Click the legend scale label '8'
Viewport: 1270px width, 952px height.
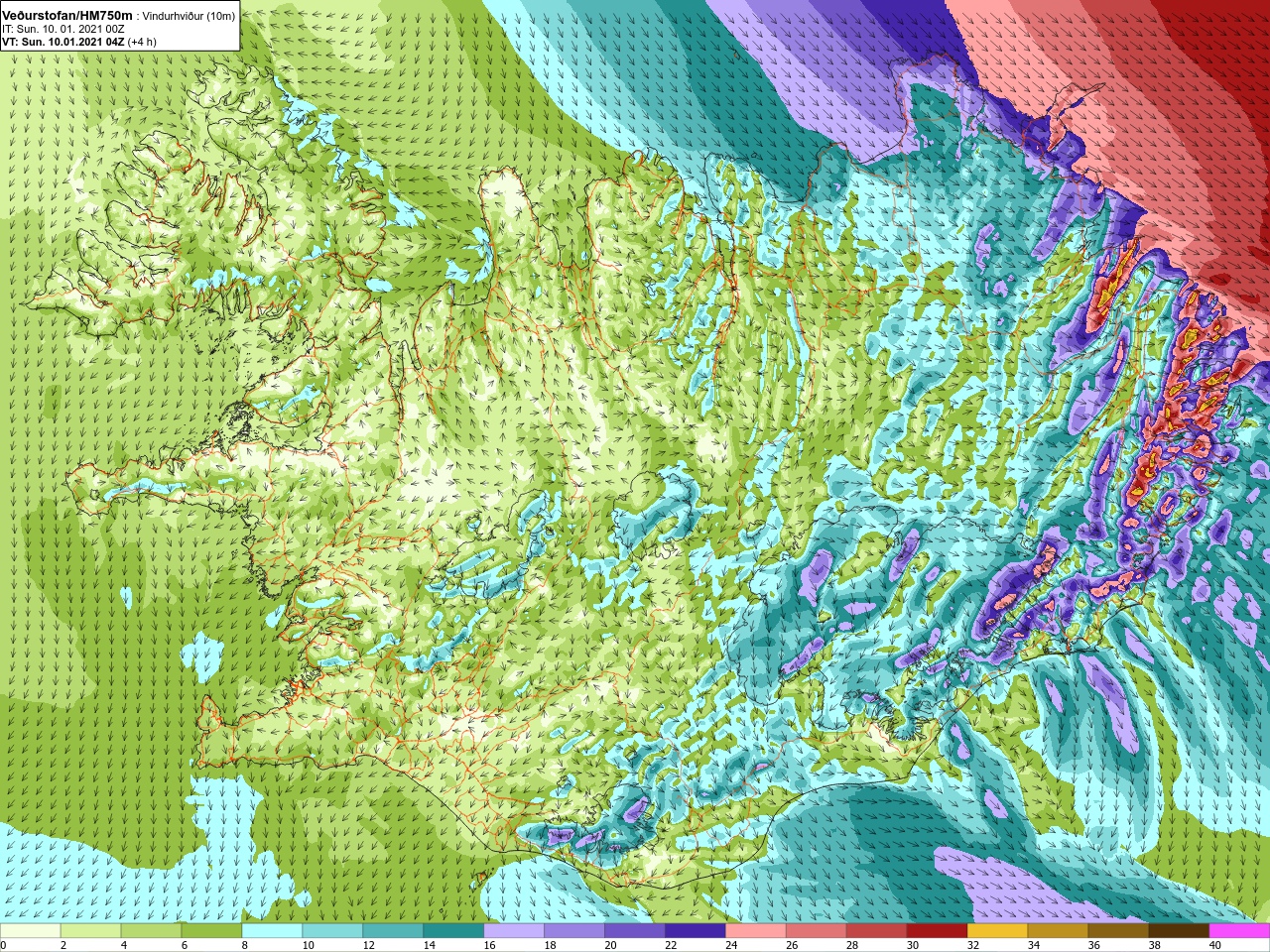click(245, 946)
